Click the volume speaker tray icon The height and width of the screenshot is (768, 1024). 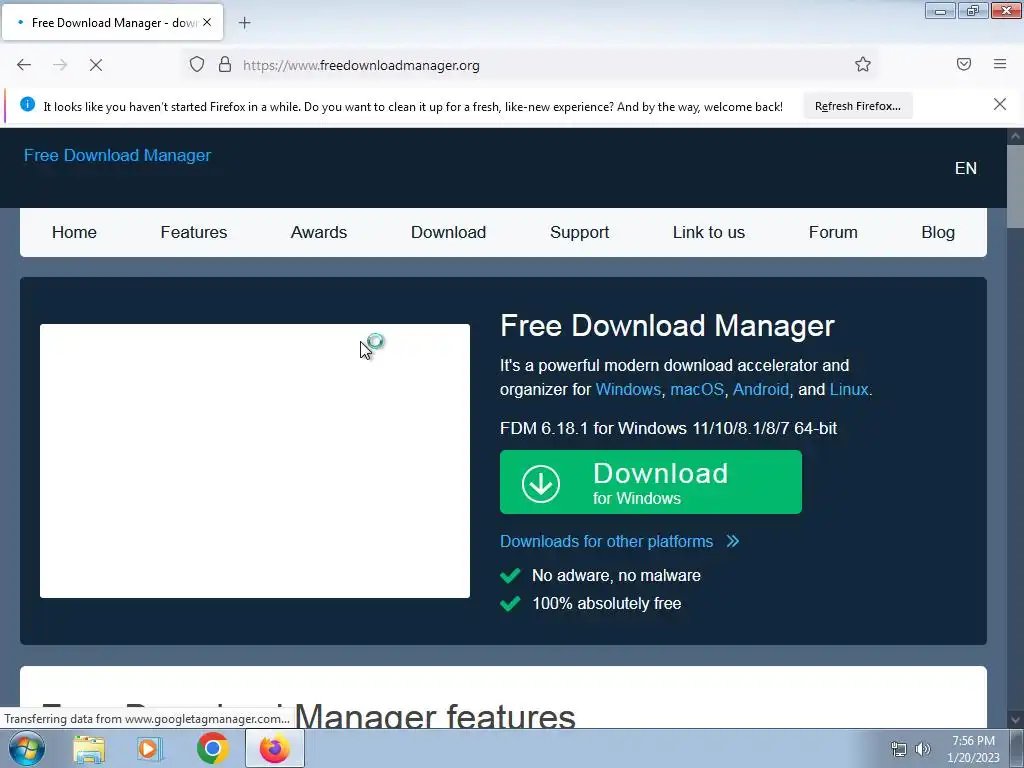pyautogui.click(x=923, y=750)
